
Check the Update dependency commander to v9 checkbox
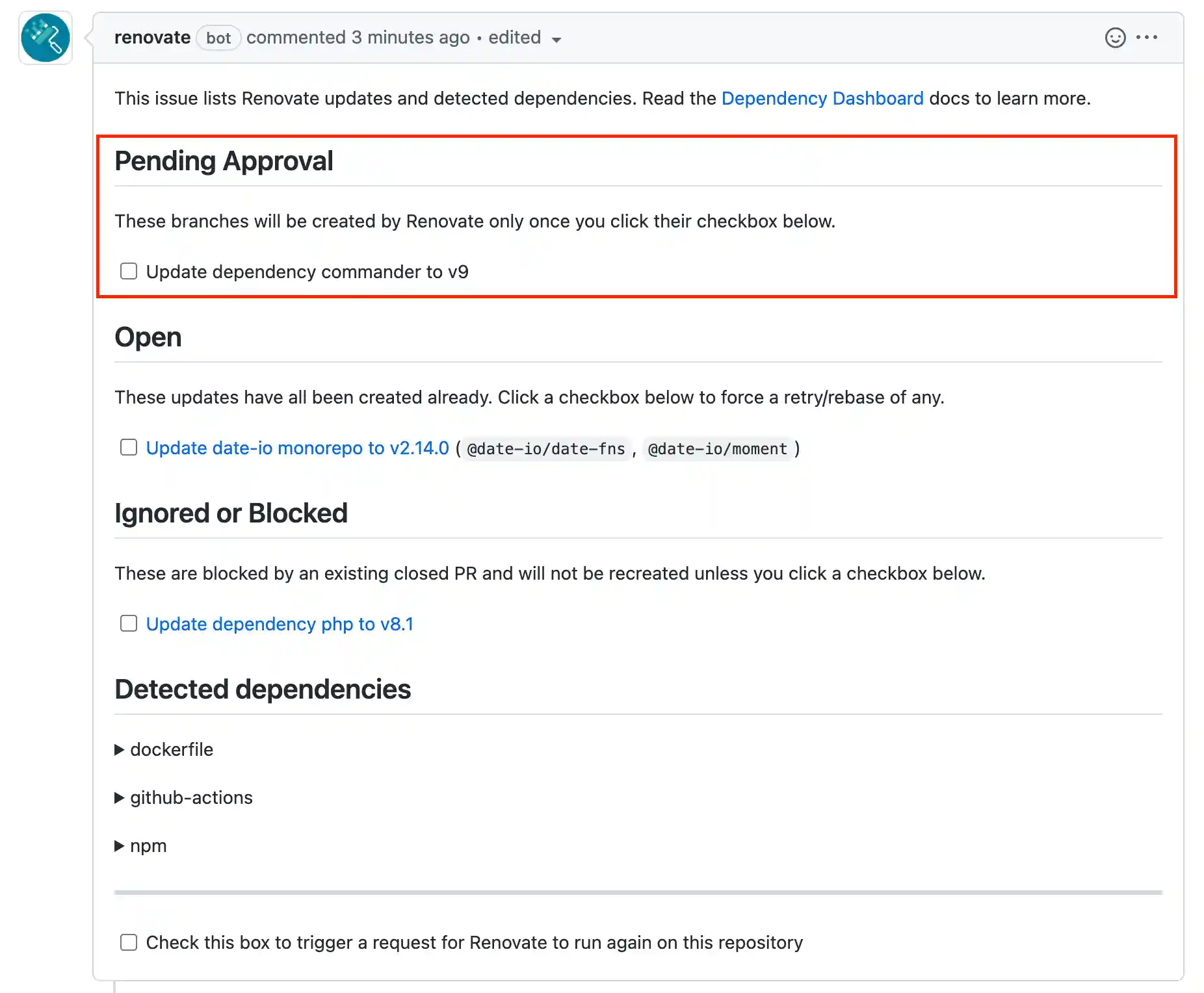click(x=128, y=270)
